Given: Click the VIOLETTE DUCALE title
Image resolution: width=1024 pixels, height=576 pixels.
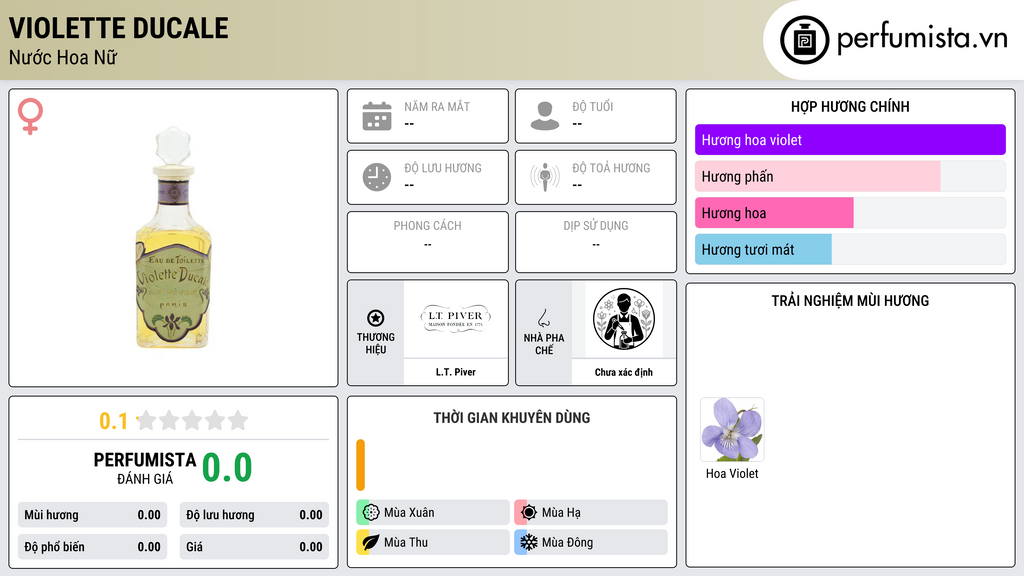Looking at the screenshot, I should [x=119, y=28].
